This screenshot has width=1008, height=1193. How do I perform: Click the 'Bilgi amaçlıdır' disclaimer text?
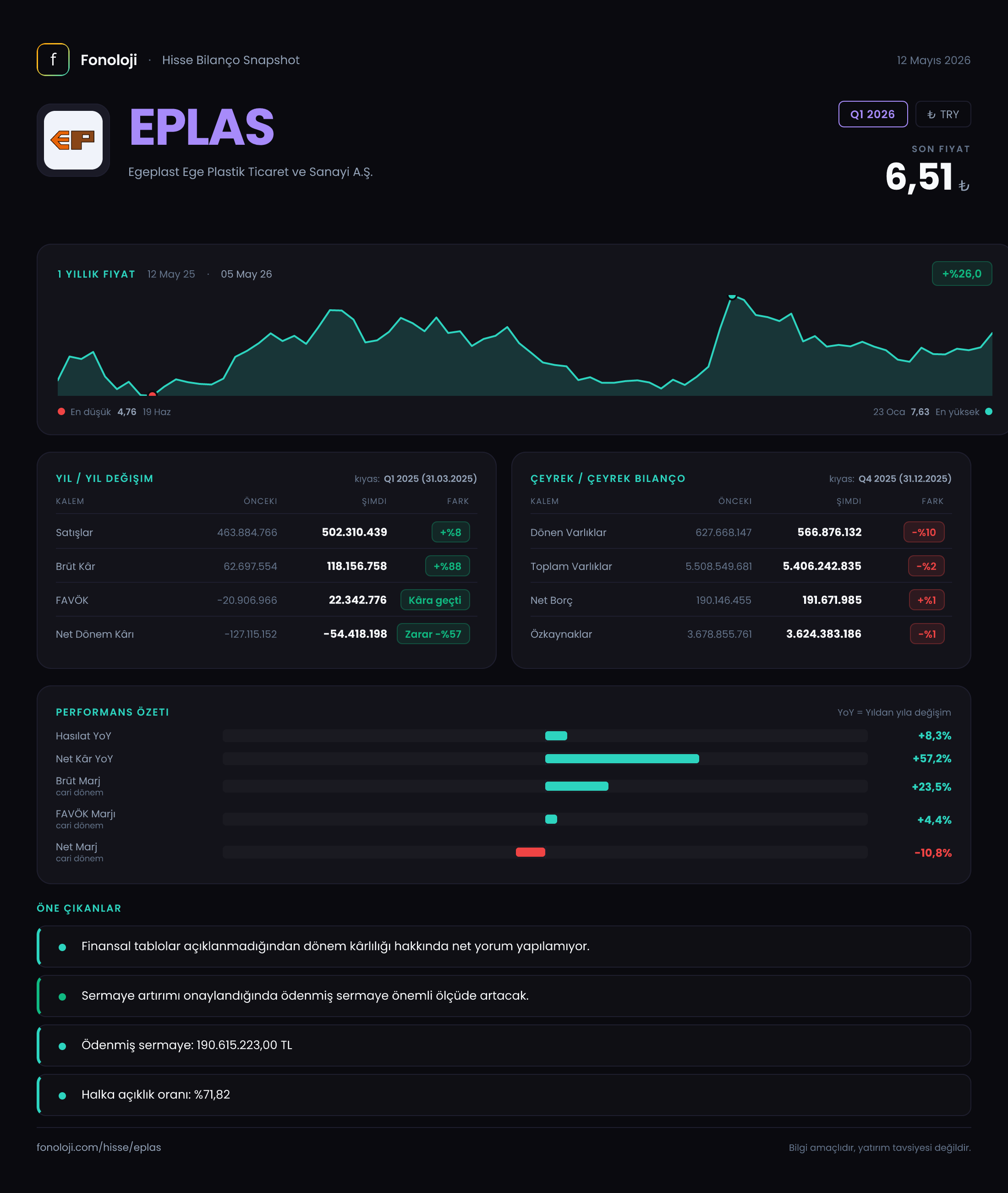[879, 1147]
